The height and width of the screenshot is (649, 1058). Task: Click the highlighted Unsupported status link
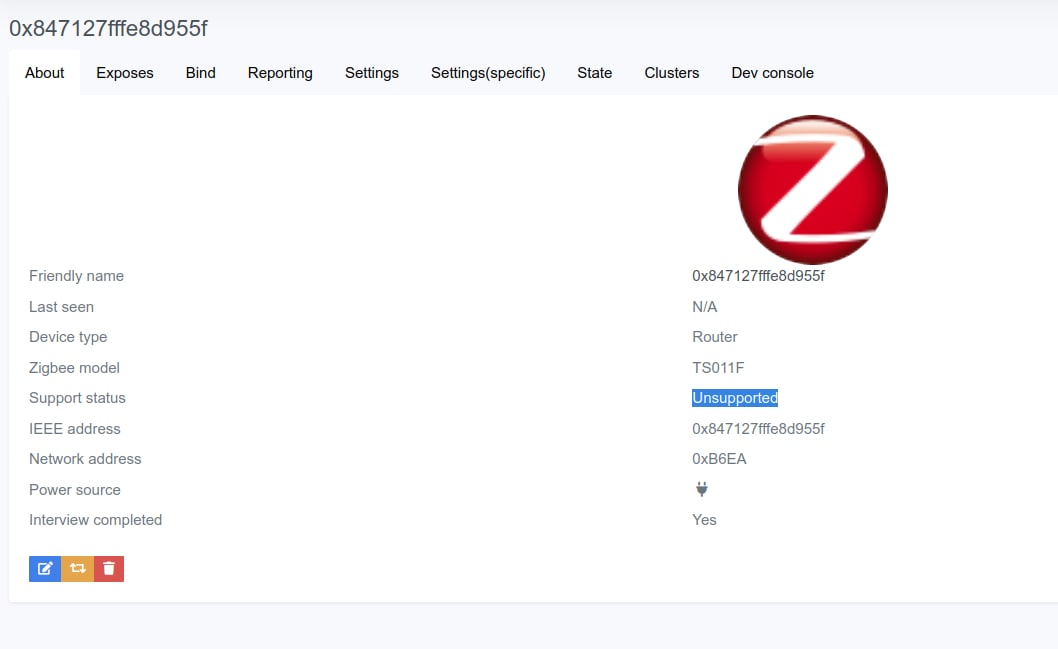[x=735, y=398]
